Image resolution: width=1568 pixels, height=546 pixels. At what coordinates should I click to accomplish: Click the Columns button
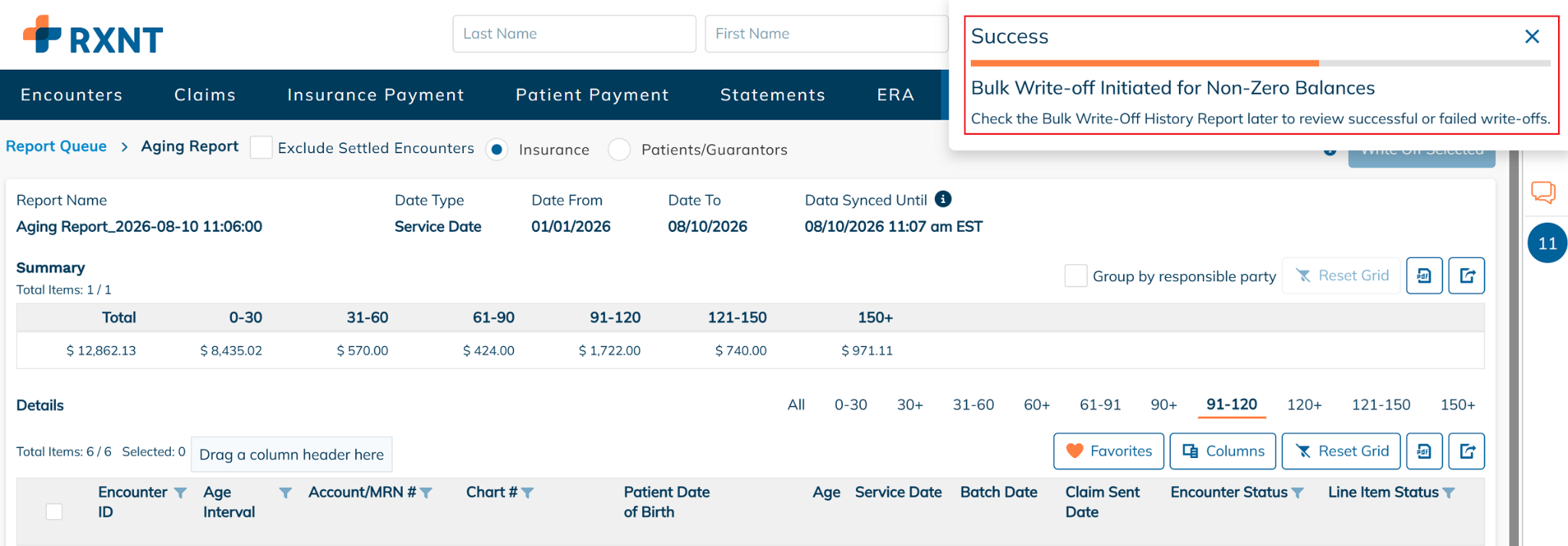click(x=1223, y=451)
